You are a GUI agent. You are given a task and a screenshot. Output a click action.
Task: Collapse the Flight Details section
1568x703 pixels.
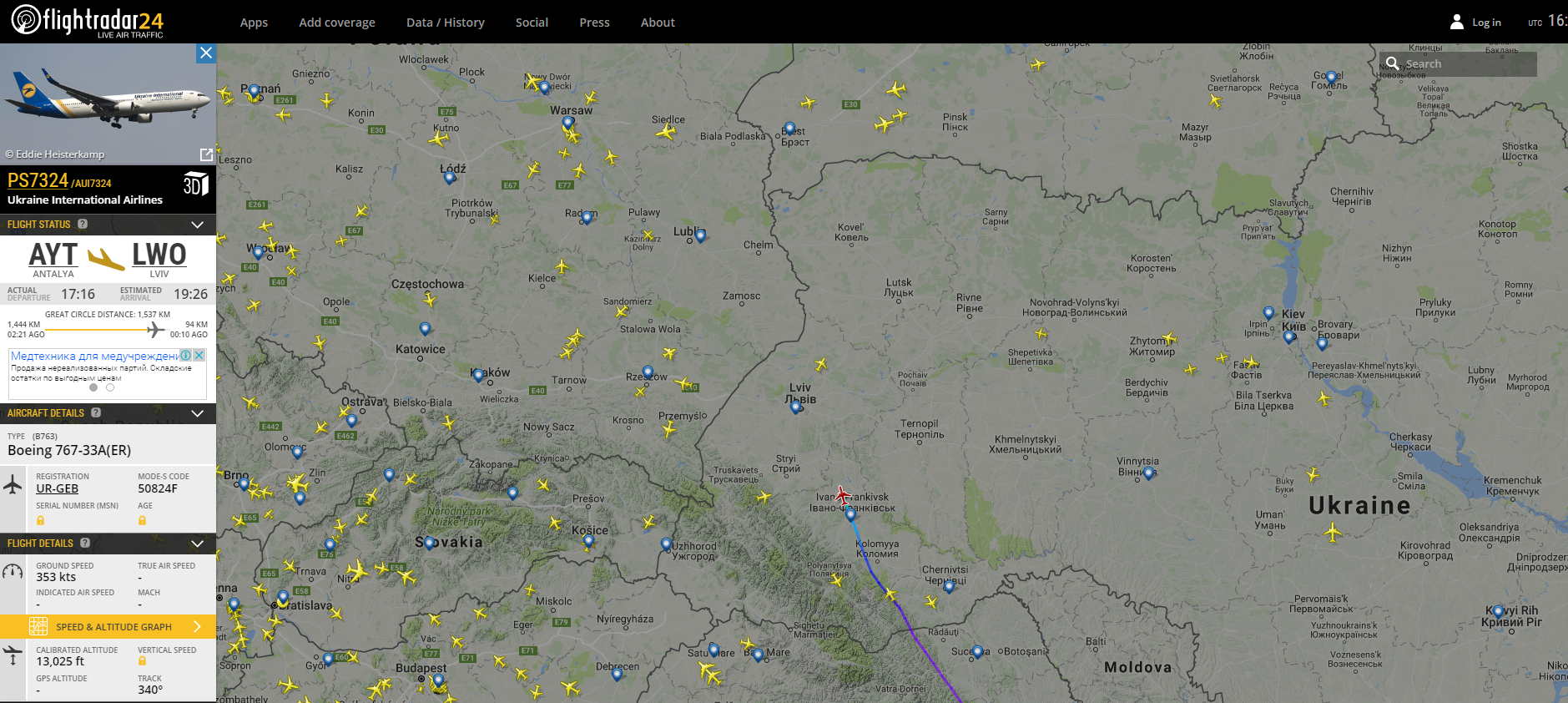pyautogui.click(x=198, y=544)
